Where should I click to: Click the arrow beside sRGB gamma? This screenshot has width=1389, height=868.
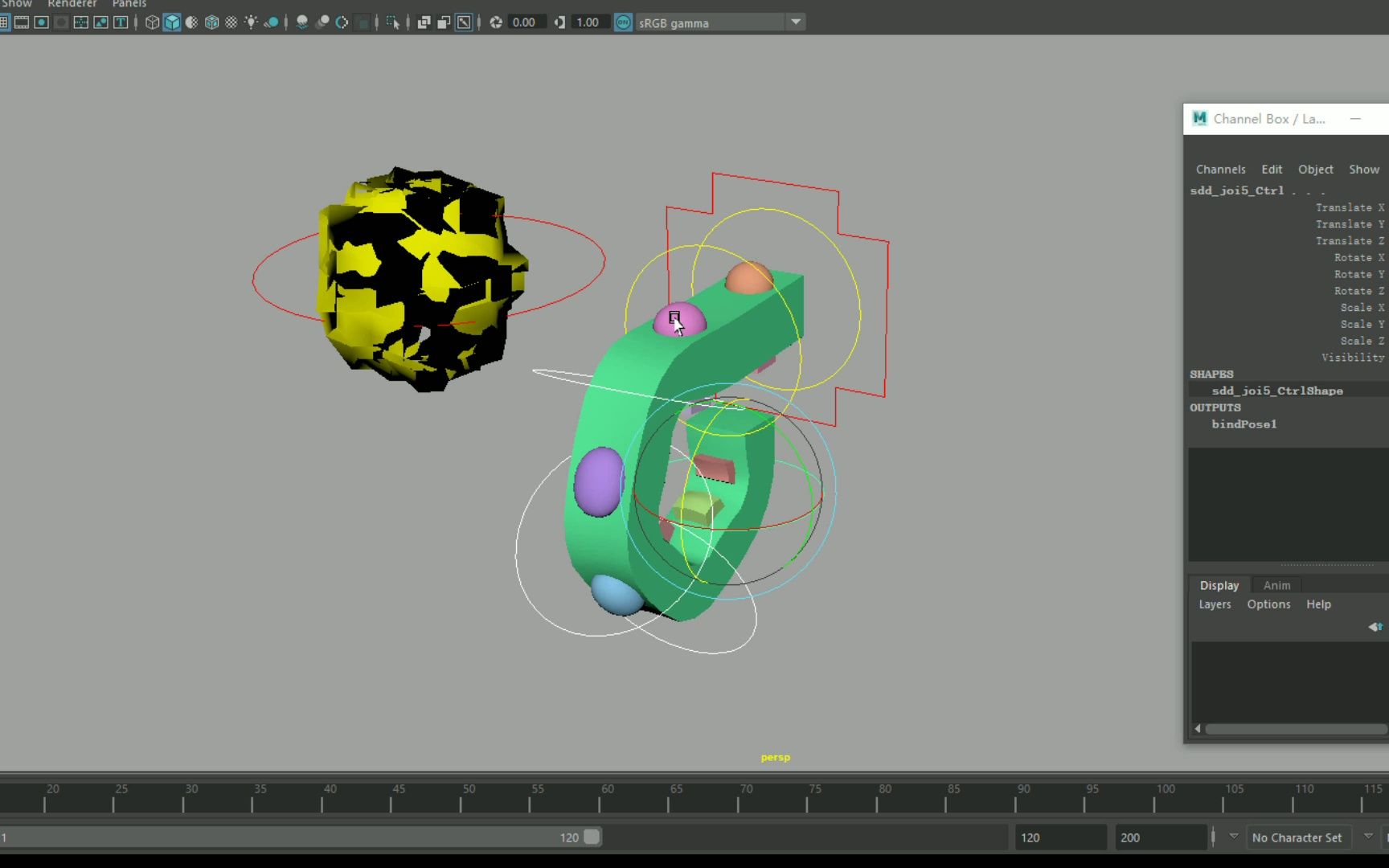click(795, 23)
